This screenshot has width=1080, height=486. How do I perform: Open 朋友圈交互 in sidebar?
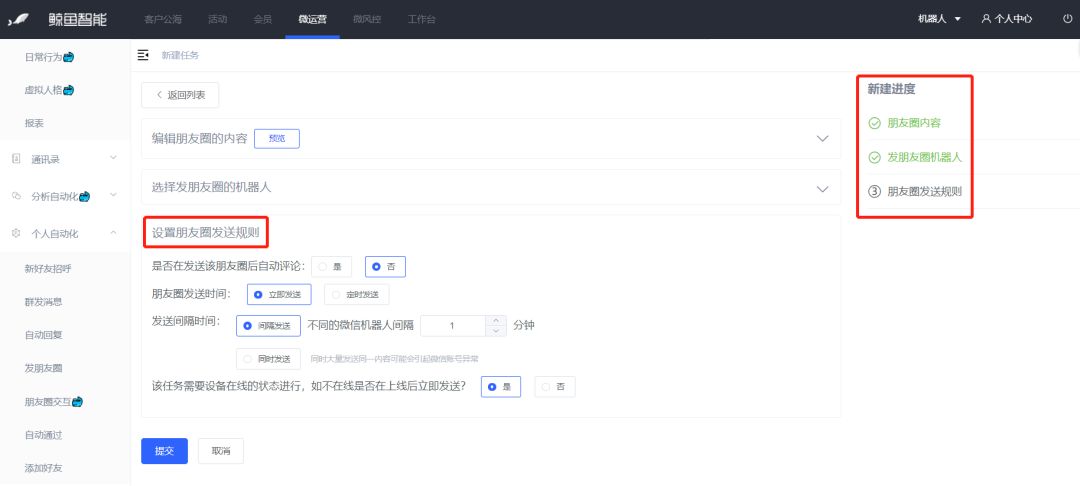pos(48,401)
